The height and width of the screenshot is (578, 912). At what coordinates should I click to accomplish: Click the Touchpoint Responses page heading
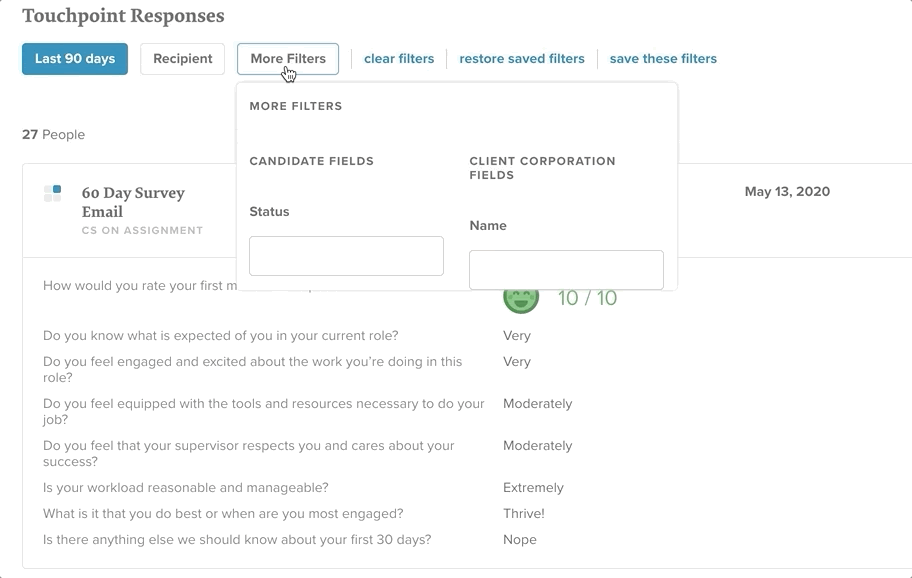[x=123, y=16]
